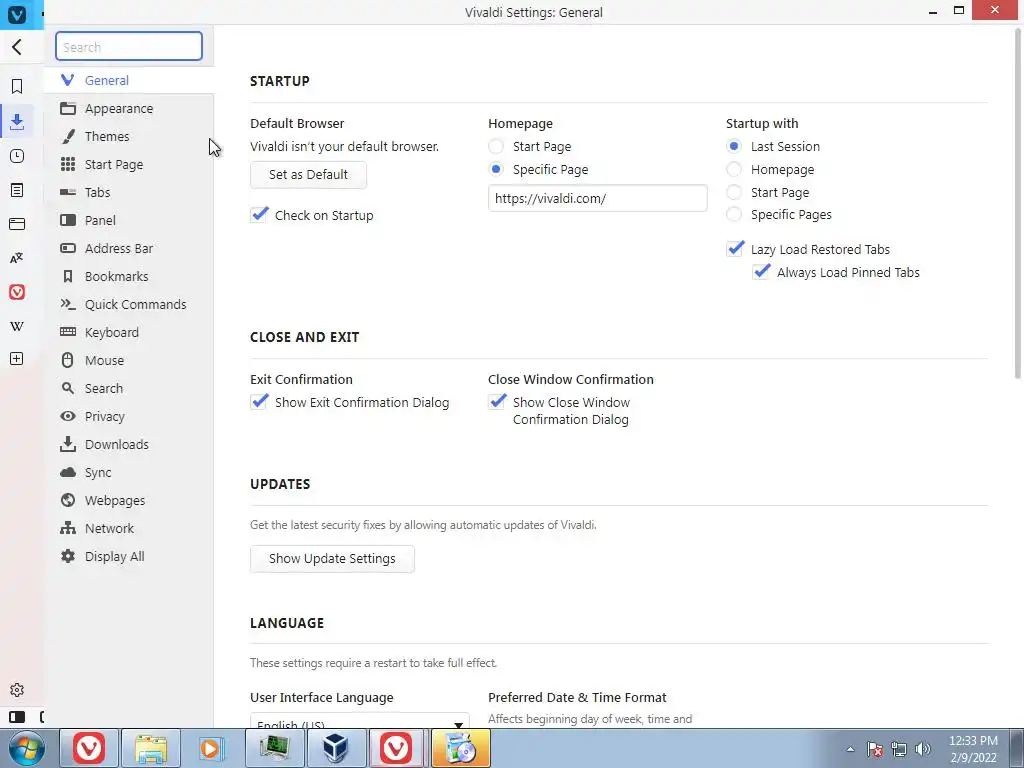The image size is (1024, 768).
Task: Open Sync settings category
Action: point(129,473)
